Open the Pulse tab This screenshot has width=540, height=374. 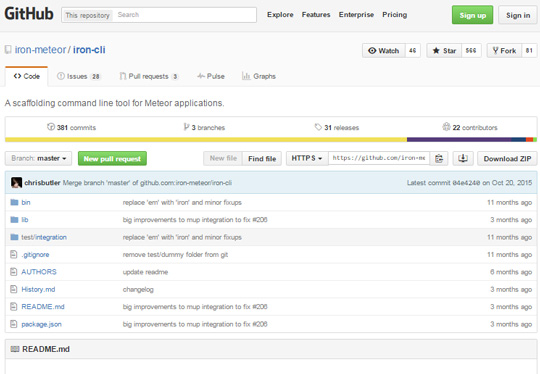pyautogui.click(x=211, y=76)
